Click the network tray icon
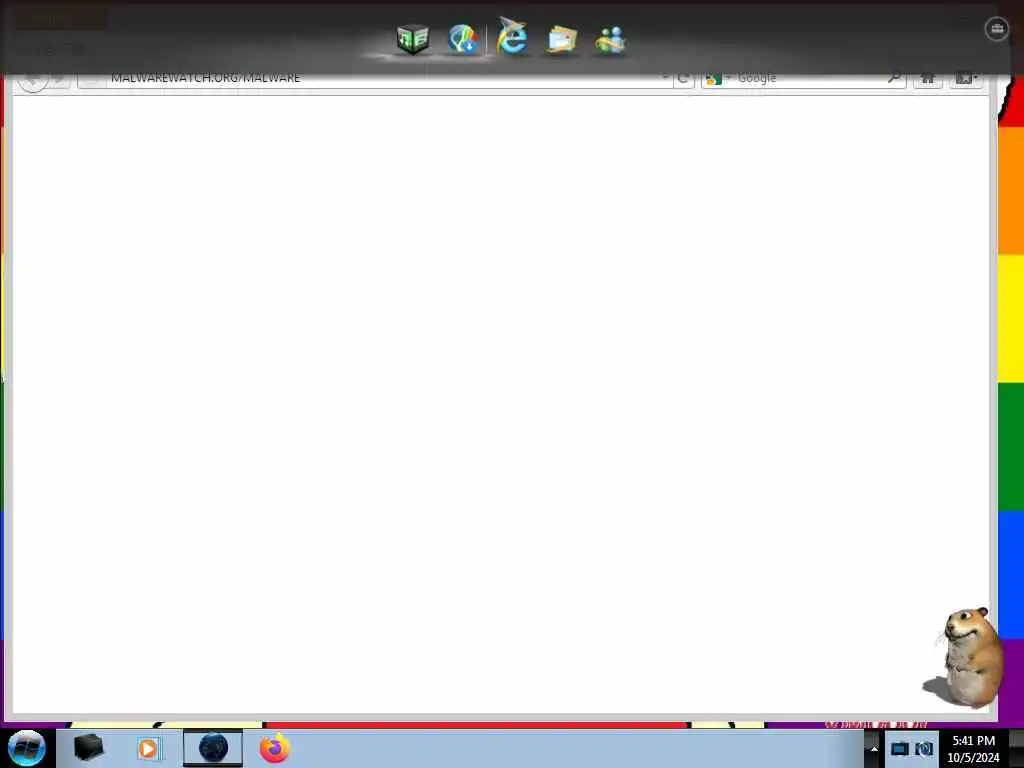The height and width of the screenshot is (768, 1024). pyautogui.click(x=924, y=749)
